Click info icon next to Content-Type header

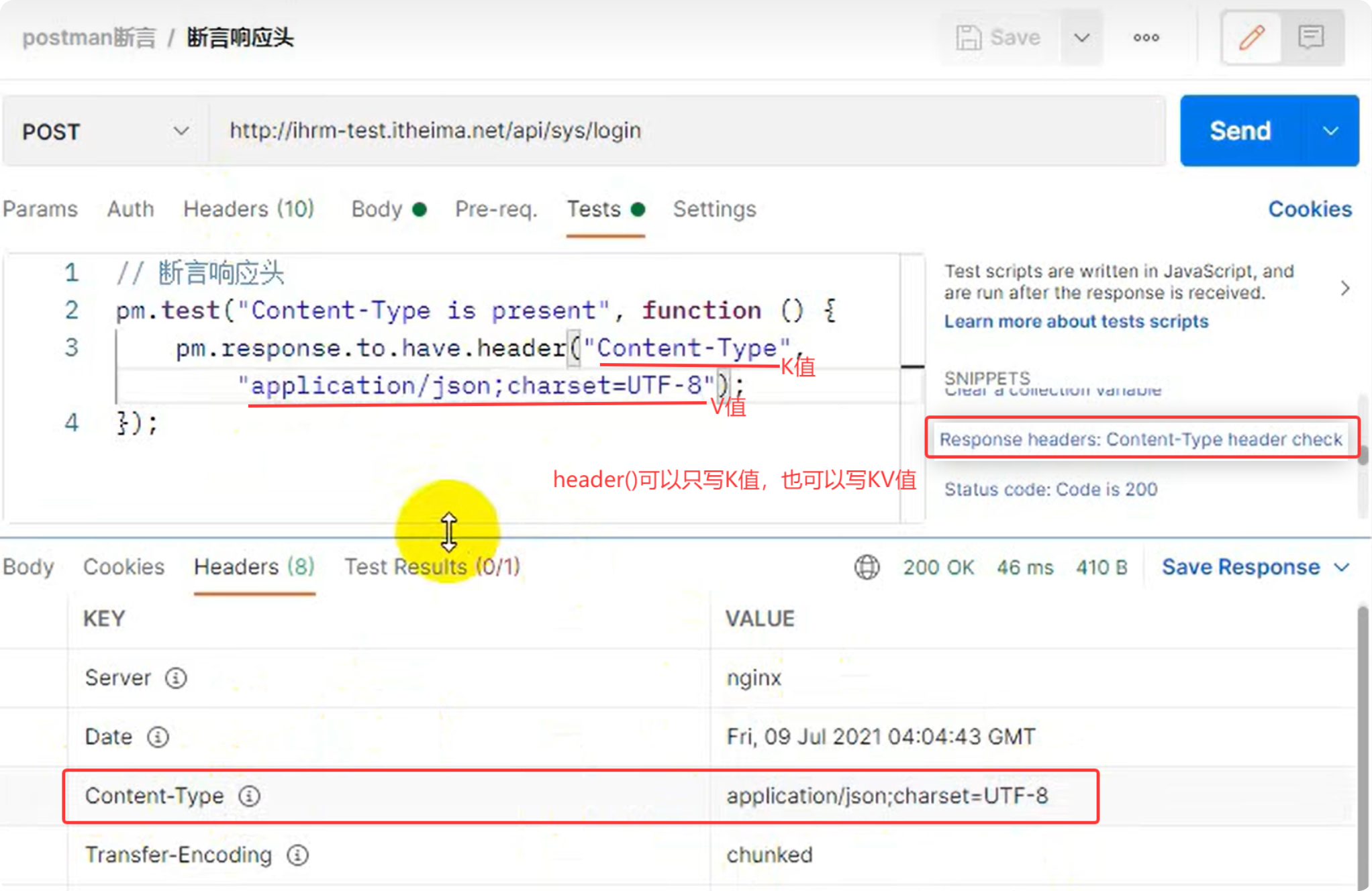pos(249,796)
